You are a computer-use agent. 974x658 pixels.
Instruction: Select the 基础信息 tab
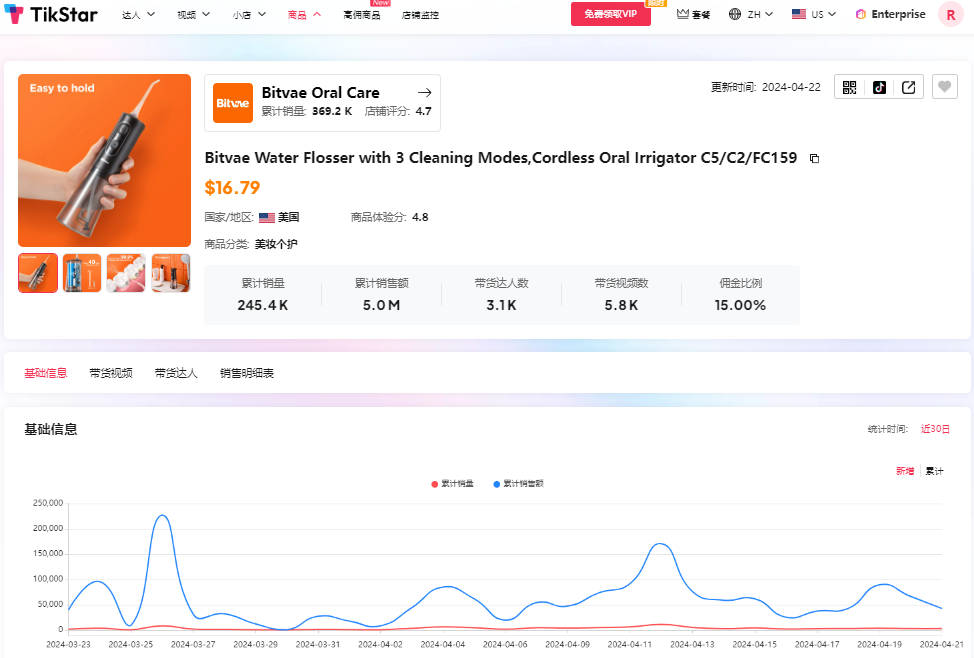click(45, 373)
